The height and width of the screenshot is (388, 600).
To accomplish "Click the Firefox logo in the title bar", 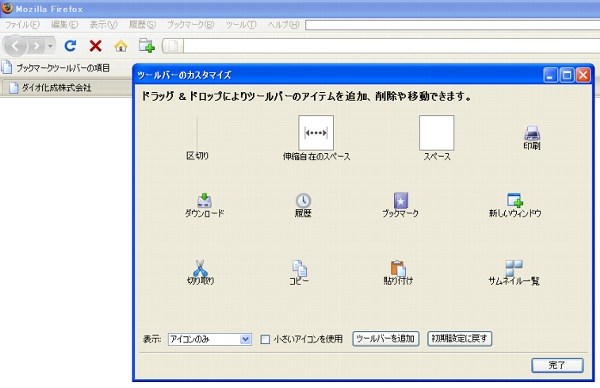I will [x=7, y=8].
